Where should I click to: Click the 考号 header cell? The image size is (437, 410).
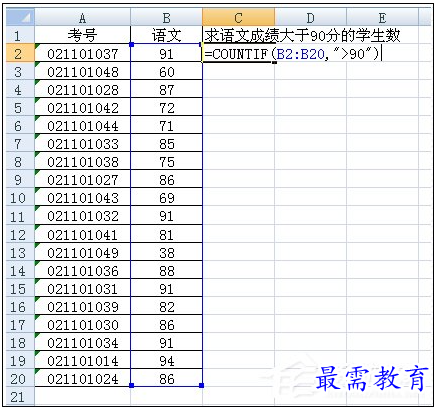click(83, 35)
